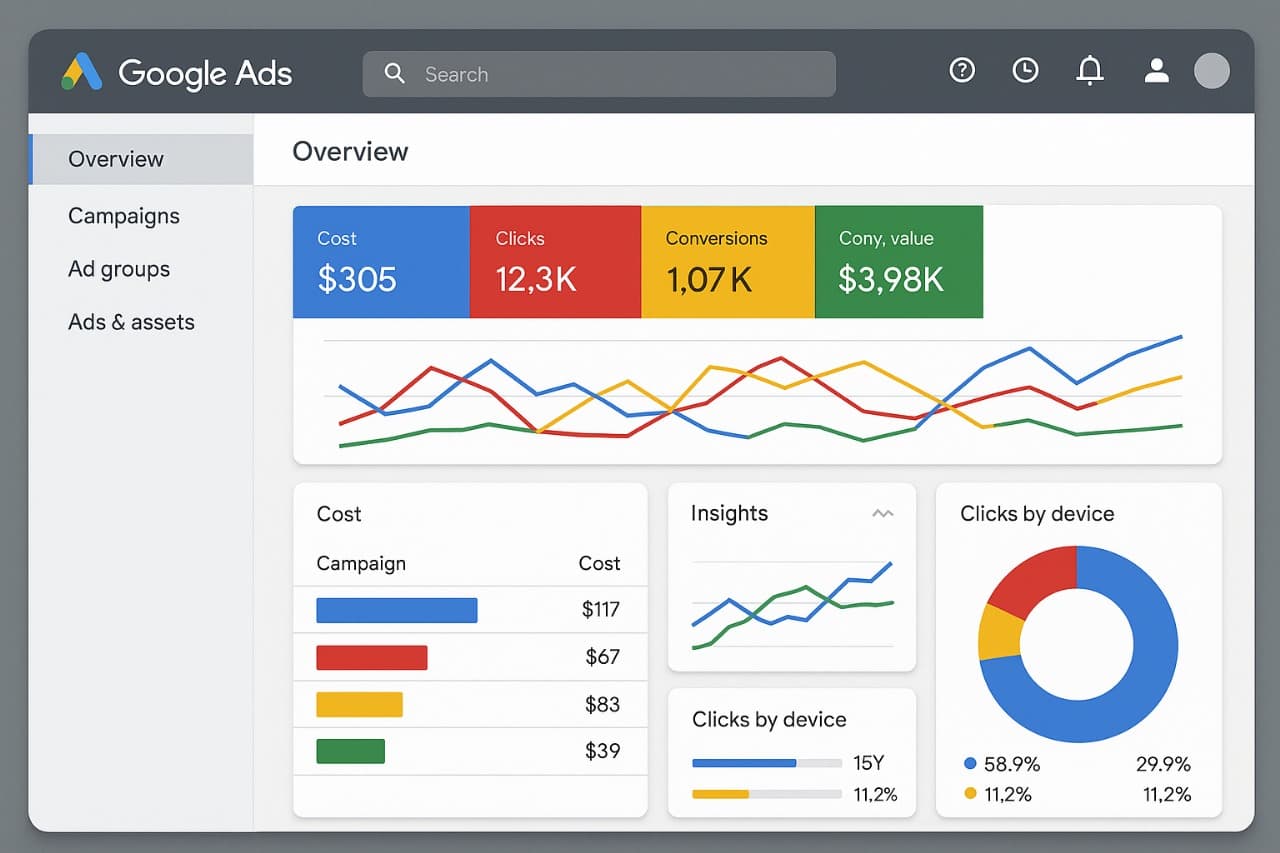This screenshot has width=1280, height=853.
Task: Open the history clock icon
Action: coord(1025,70)
